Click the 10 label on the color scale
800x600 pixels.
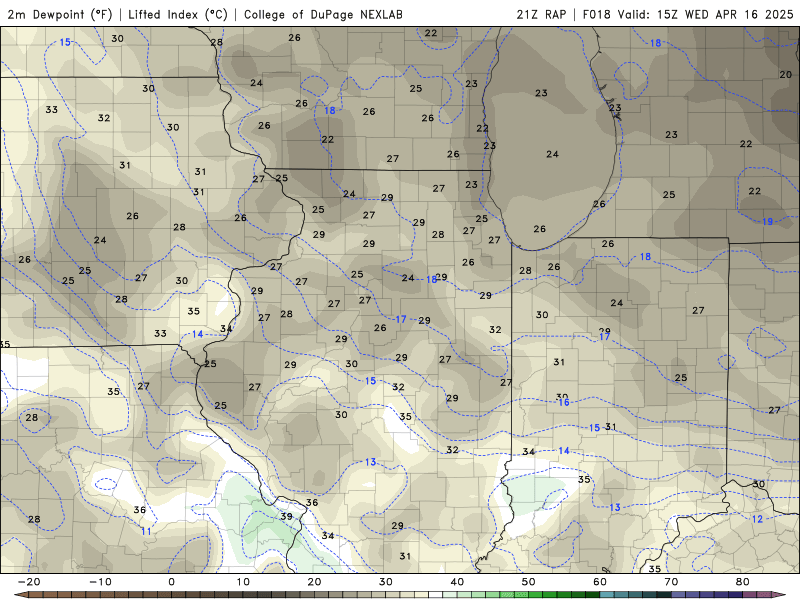coord(243,582)
